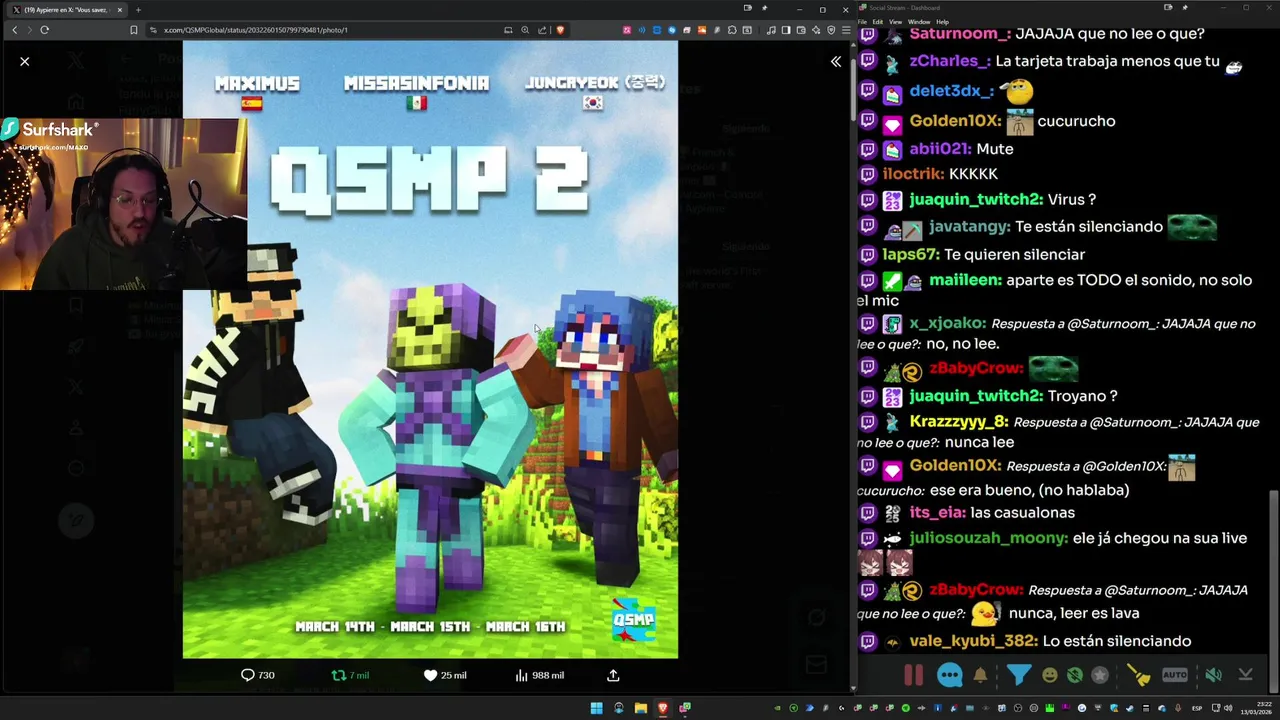The width and height of the screenshot is (1280, 720).
Task: Collapse the side panel with double chevron
Action: point(836,61)
